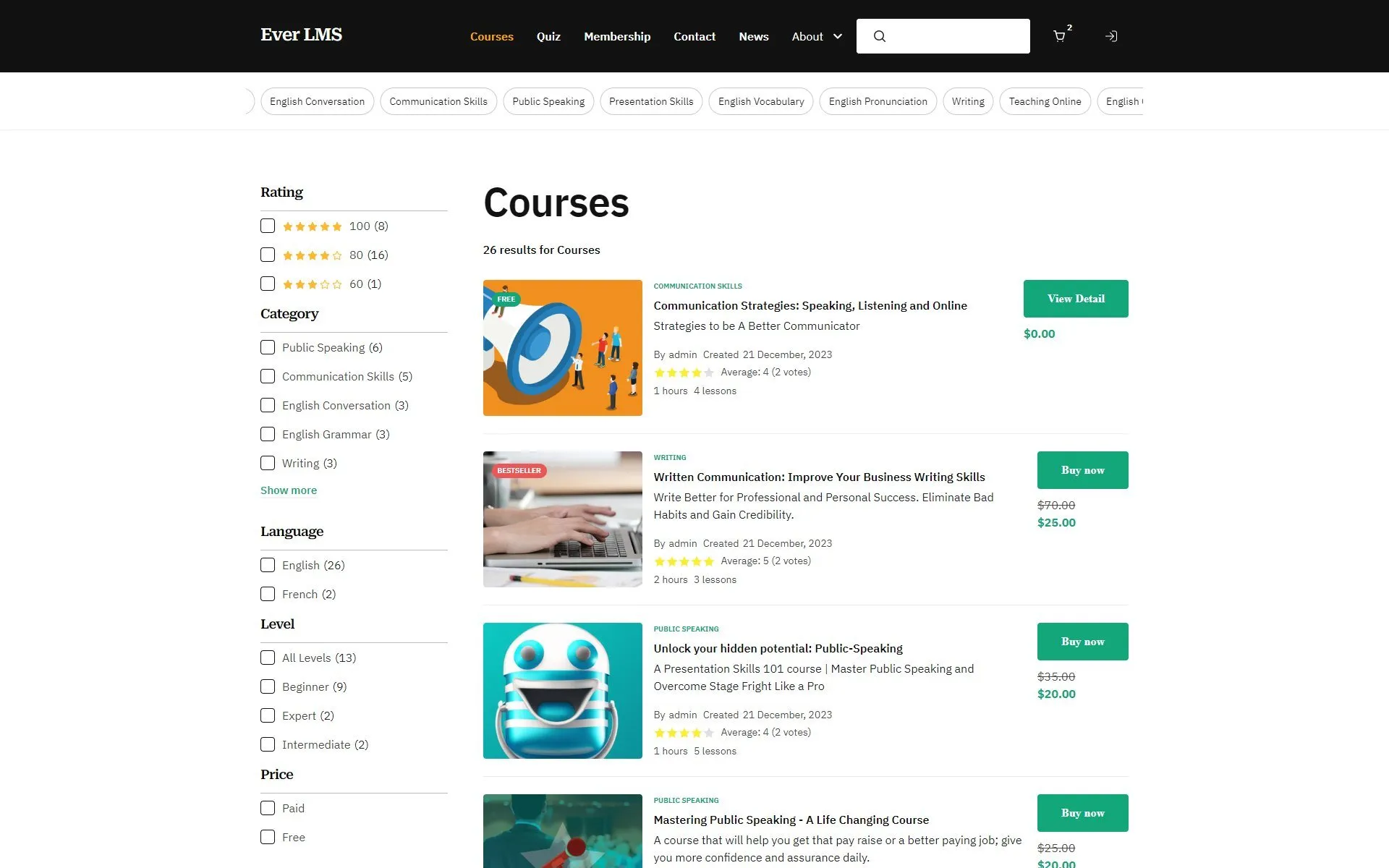The height and width of the screenshot is (868, 1389).
Task: Check the Expert (2) level filter
Action: [x=268, y=715]
